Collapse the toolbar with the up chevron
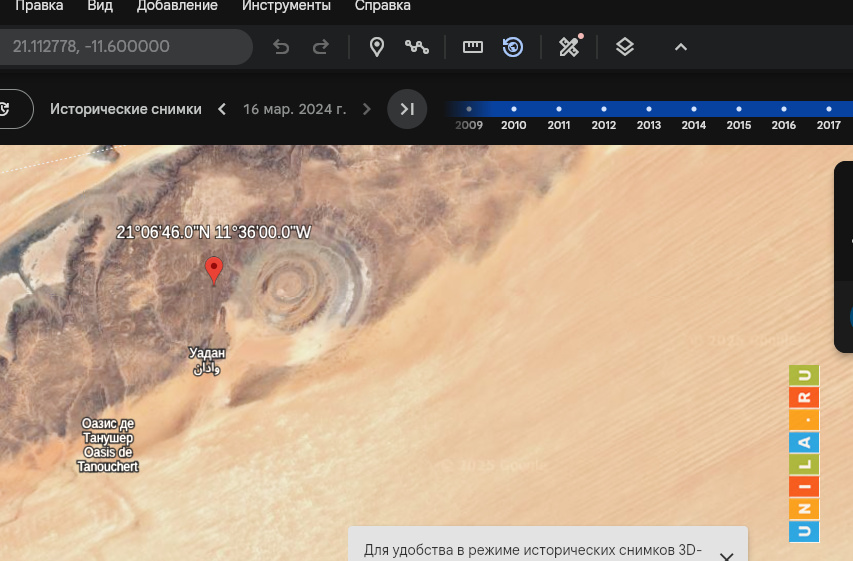The image size is (853, 561). pos(681,47)
